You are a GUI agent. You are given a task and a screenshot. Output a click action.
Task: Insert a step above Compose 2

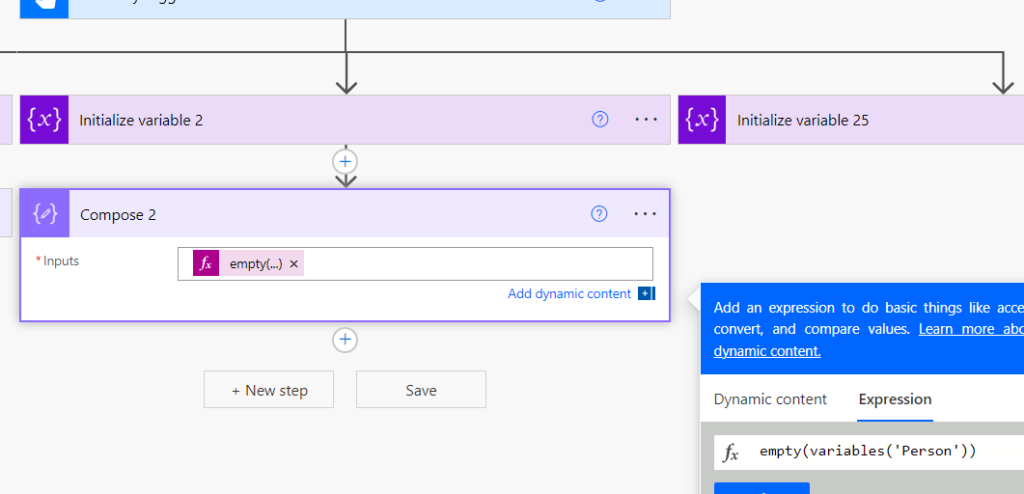pos(345,161)
